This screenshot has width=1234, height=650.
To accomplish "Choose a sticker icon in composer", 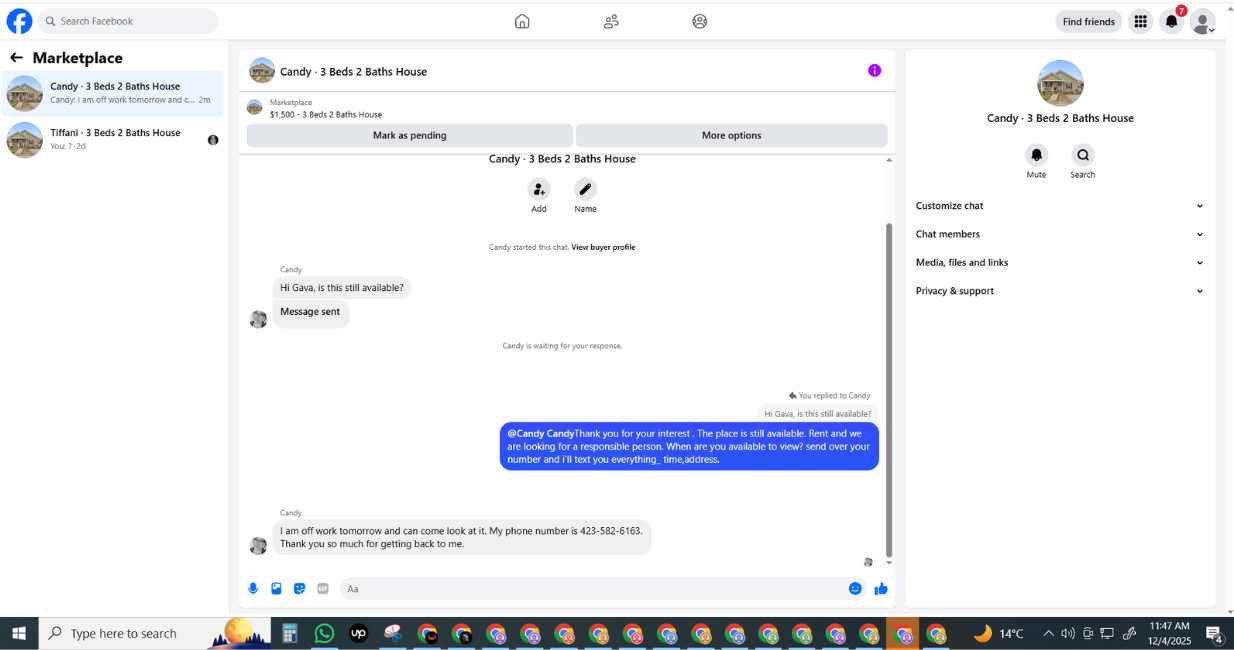I will point(299,589).
